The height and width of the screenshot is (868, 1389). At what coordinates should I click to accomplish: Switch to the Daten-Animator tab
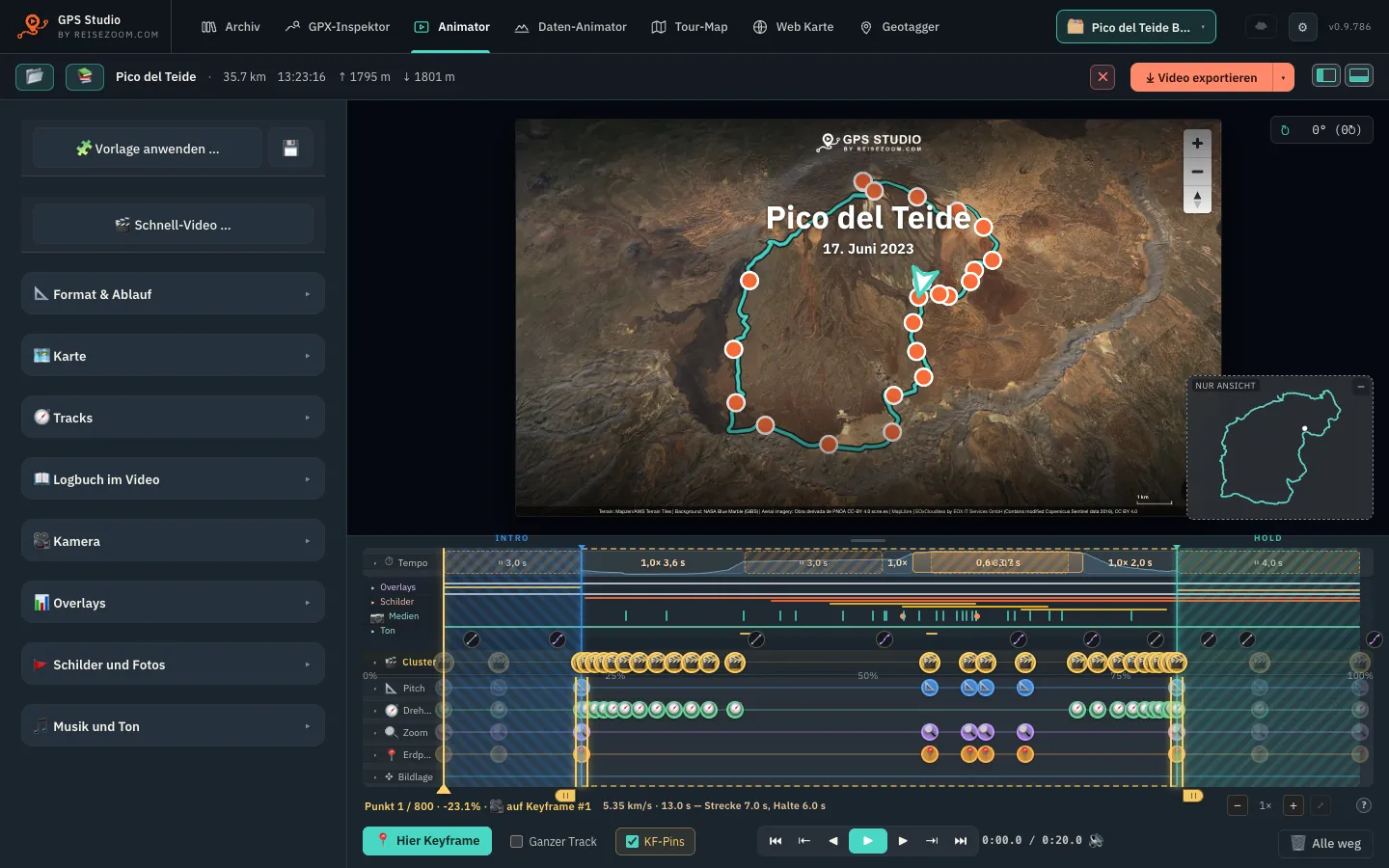tap(571, 27)
